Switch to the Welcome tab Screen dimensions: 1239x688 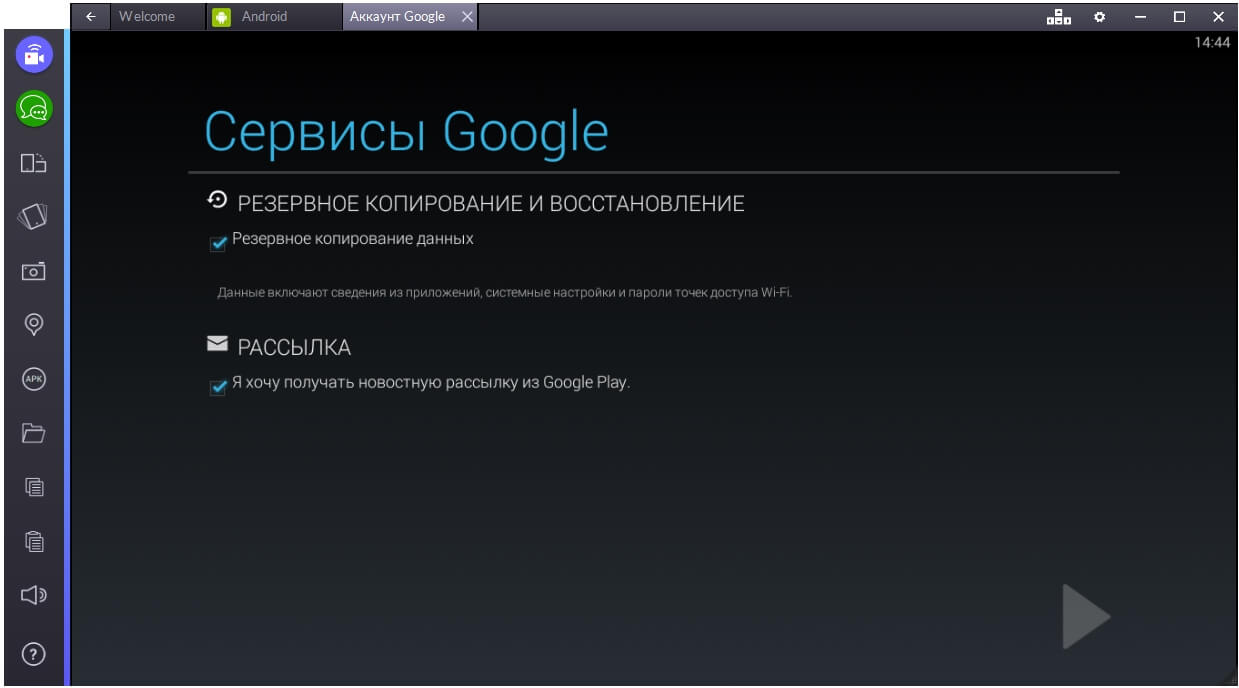pyautogui.click(x=146, y=16)
